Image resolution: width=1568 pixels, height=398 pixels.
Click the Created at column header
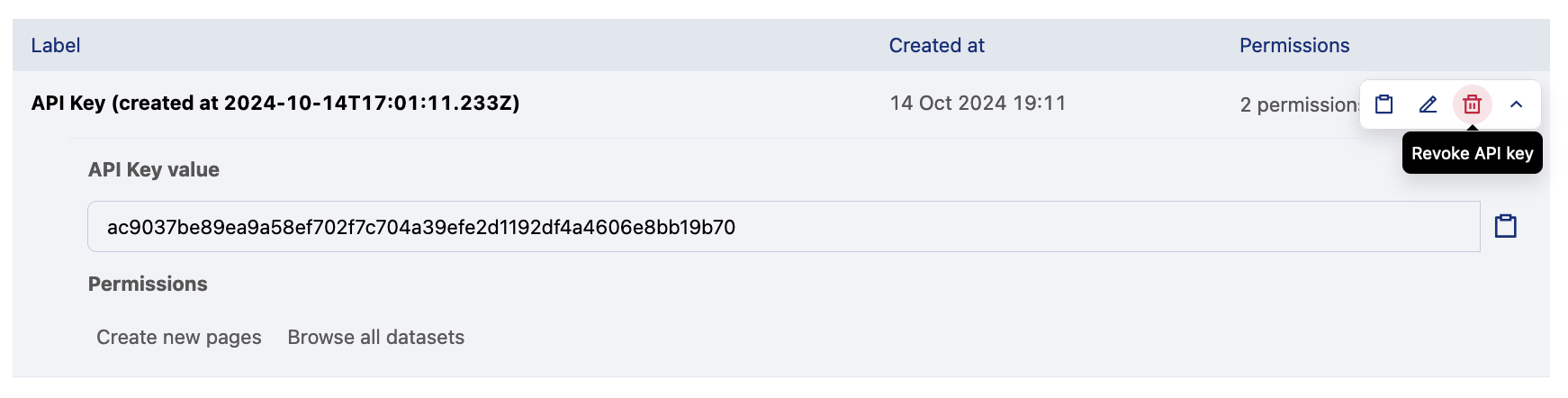click(x=936, y=46)
